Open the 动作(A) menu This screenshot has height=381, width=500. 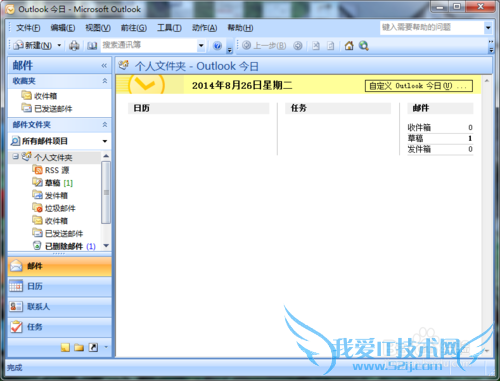coord(204,28)
